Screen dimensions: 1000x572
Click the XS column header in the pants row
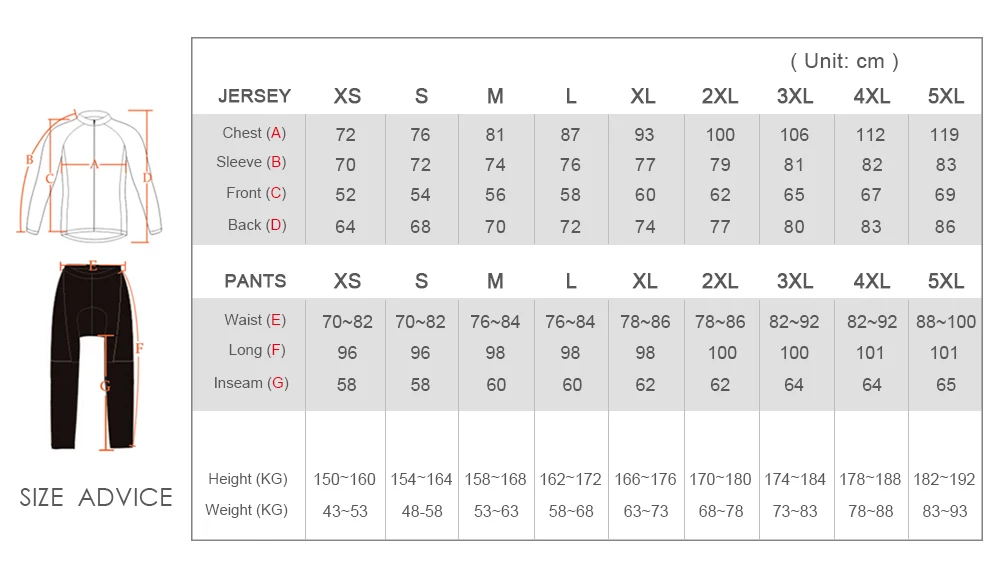[x=346, y=281]
